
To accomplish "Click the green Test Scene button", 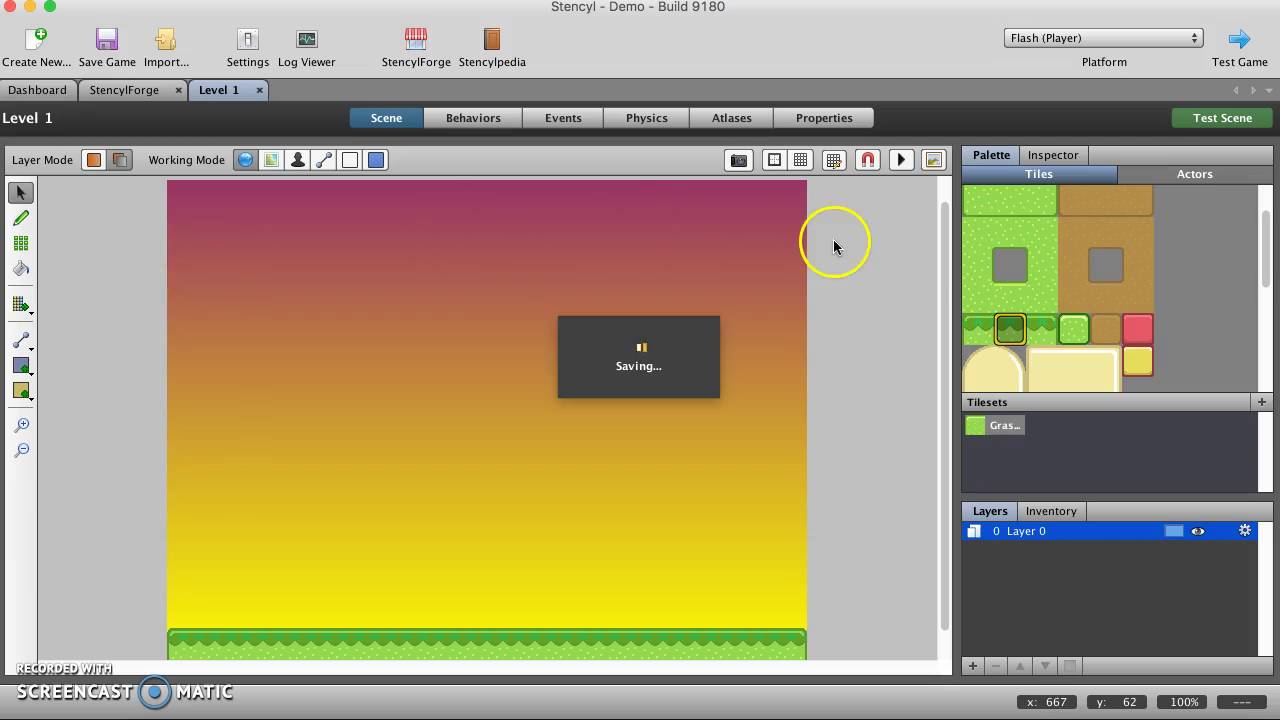I will [1222, 118].
